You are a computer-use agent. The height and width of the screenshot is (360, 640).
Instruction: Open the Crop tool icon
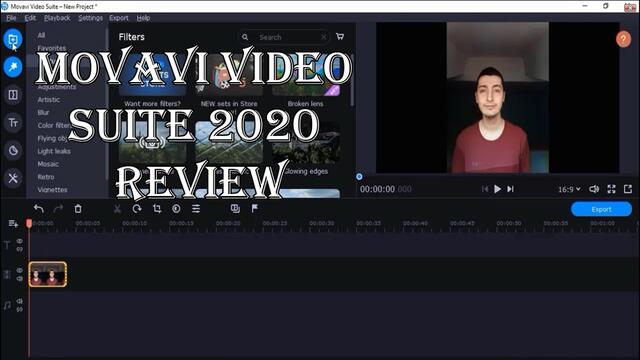click(157, 209)
